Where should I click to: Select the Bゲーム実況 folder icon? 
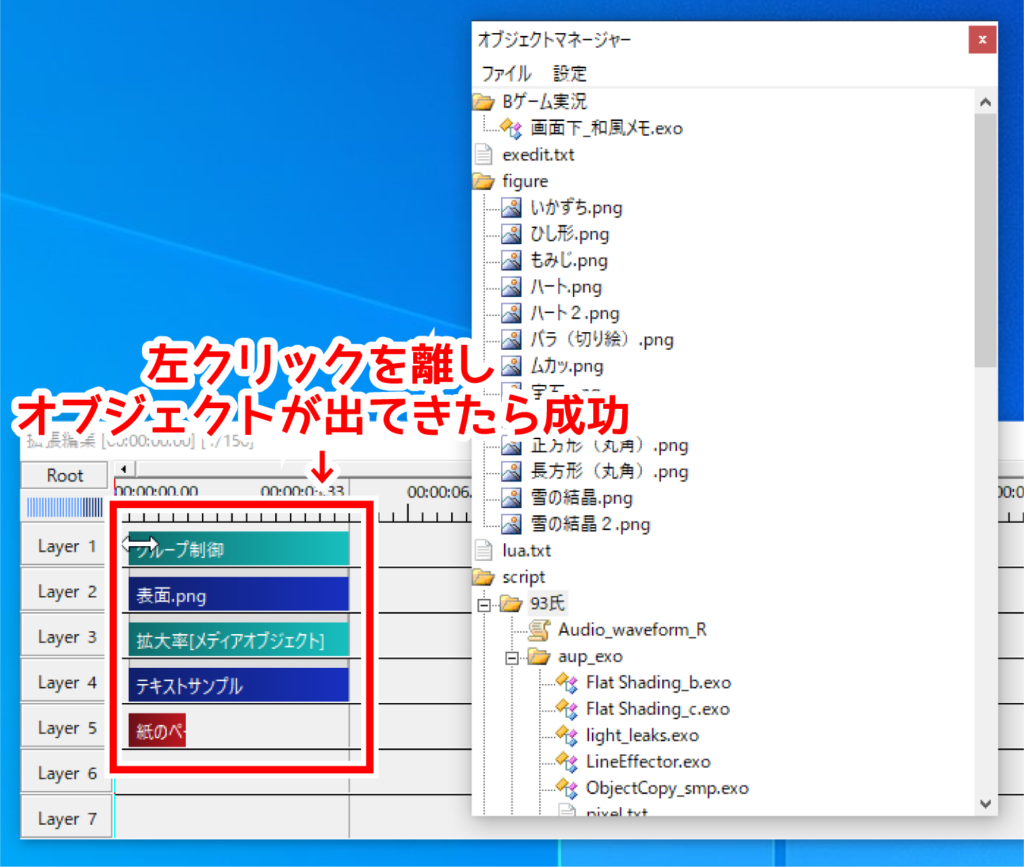coord(484,102)
